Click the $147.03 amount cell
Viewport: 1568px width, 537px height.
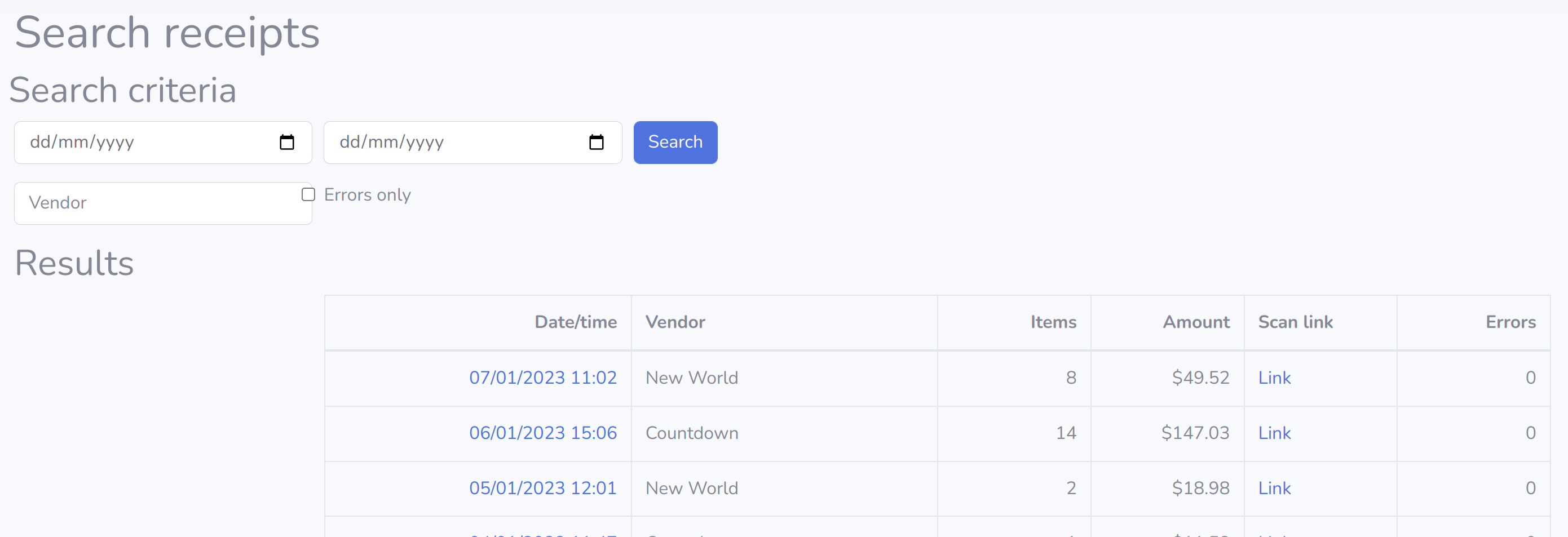[1167, 433]
